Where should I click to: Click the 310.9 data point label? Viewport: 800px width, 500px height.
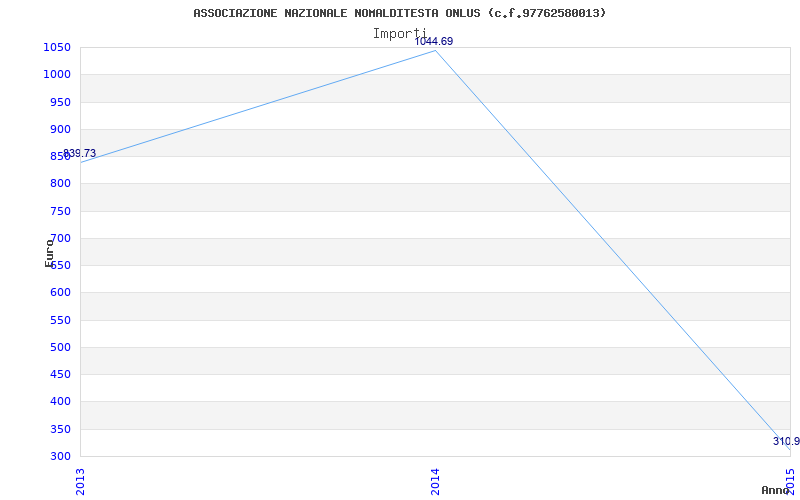point(786,441)
